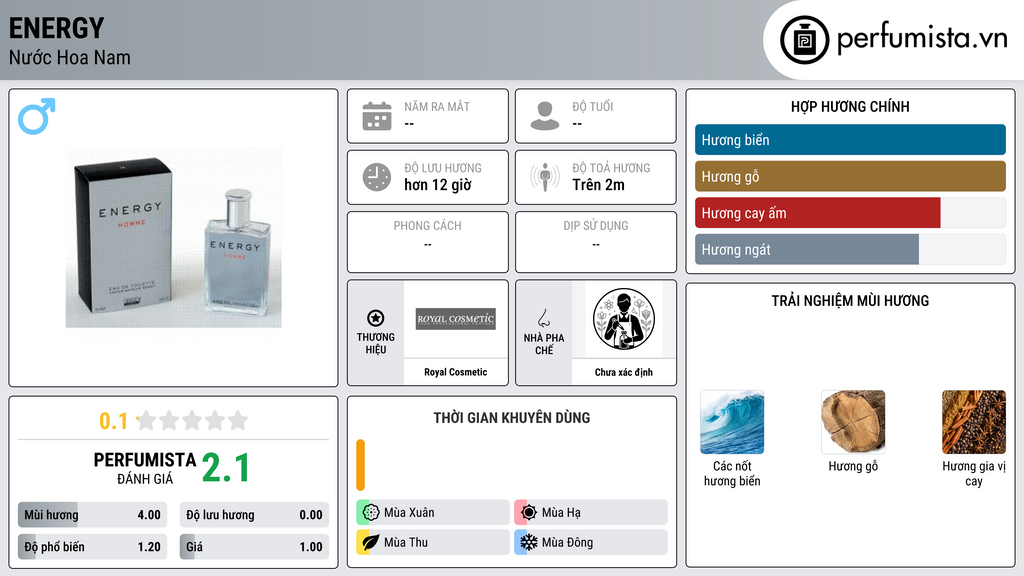Open the Chưa xác định perfumer link
Screen dimensions: 1024x576
[624, 372]
